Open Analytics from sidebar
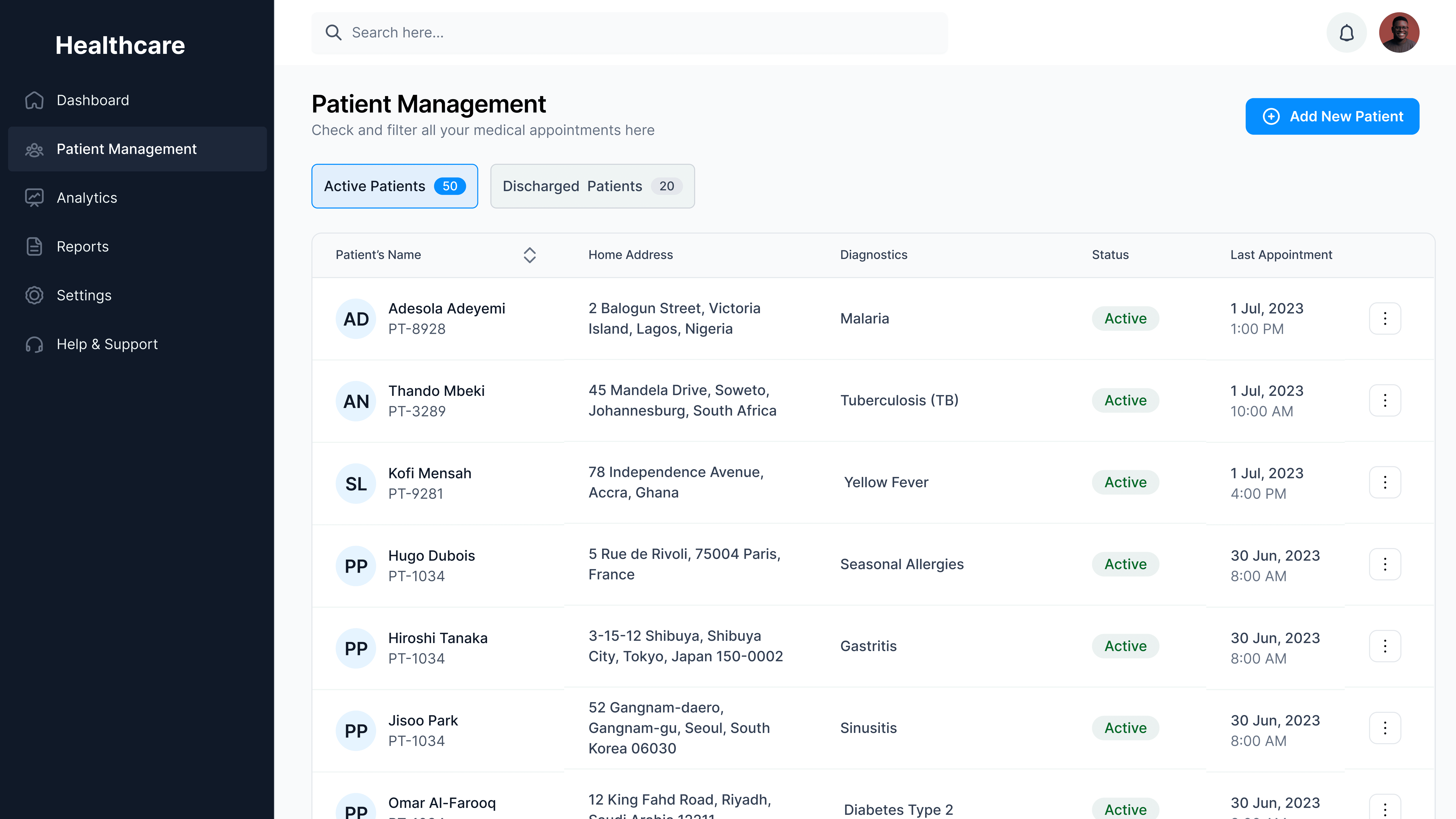Viewport: 1456px width, 819px height. (x=137, y=198)
